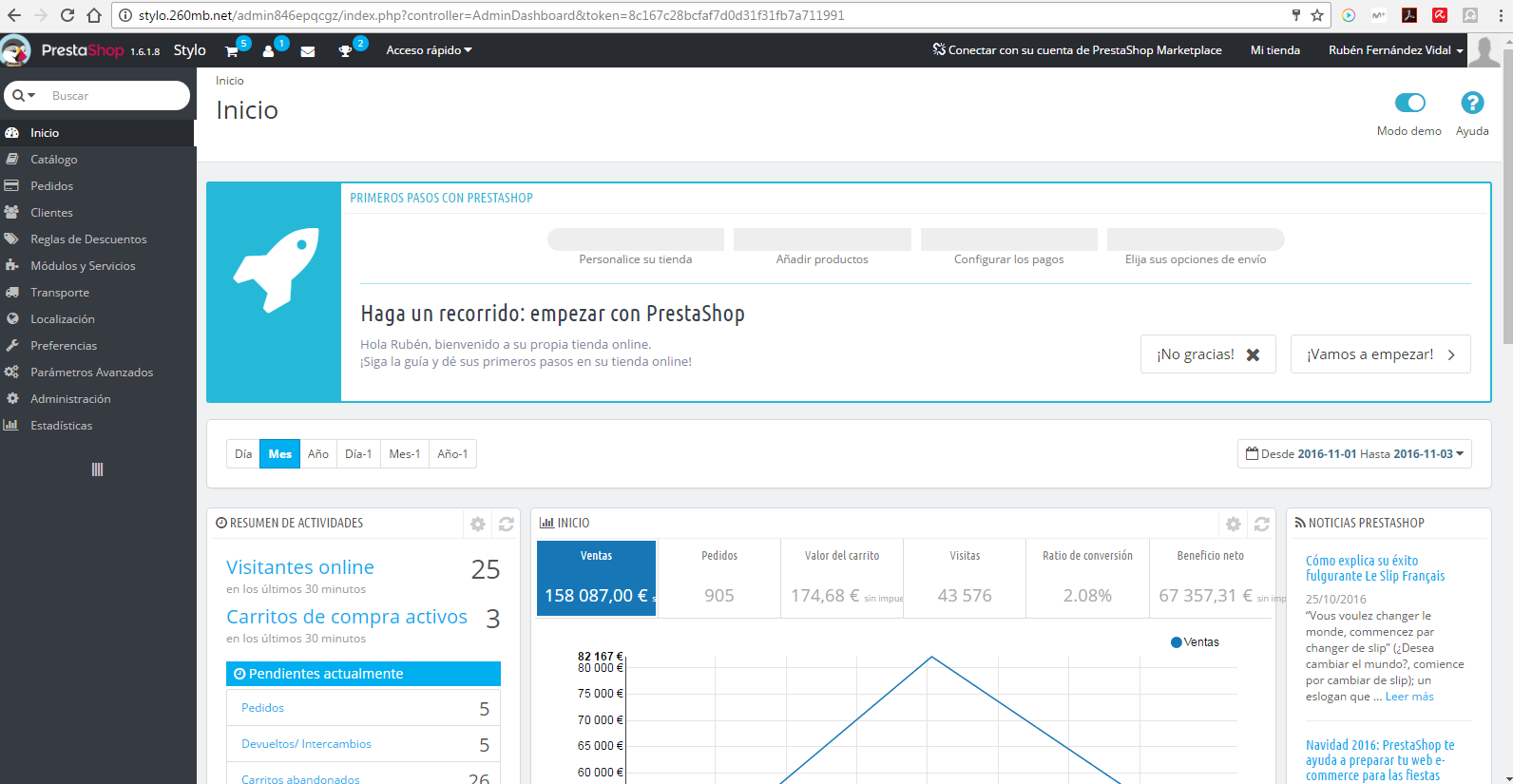The height and width of the screenshot is (784, 1513).
Task: Click Conectar con su cuenta de PrestaShop Marketplace
Action: pyautogui.click(x=1077, y=50)
